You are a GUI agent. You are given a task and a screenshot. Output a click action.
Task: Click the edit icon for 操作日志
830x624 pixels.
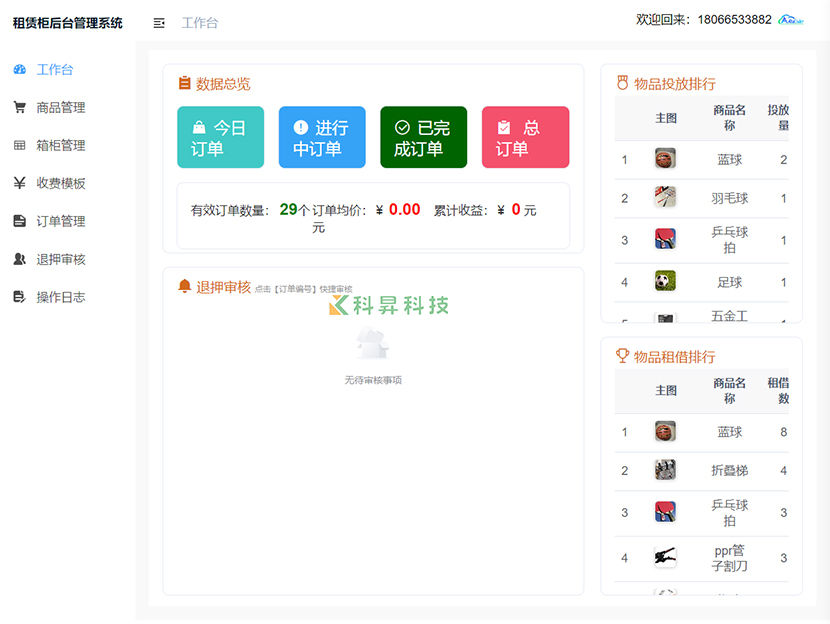(x=19, y=297)
